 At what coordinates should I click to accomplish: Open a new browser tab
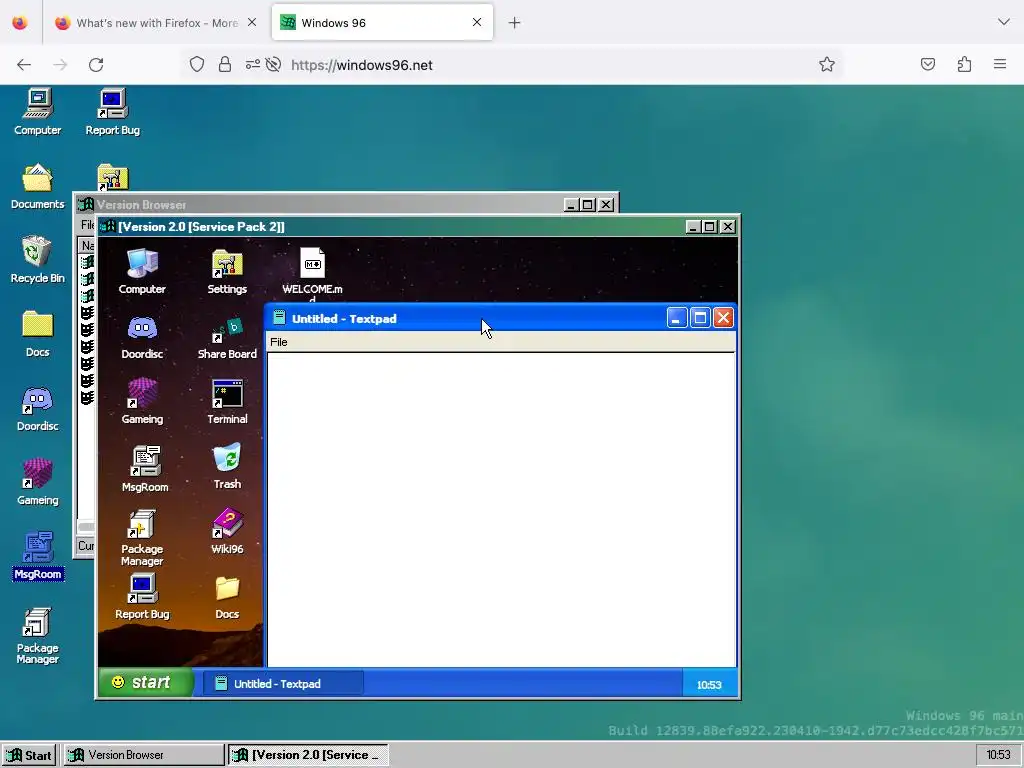(x=515, y=23)
